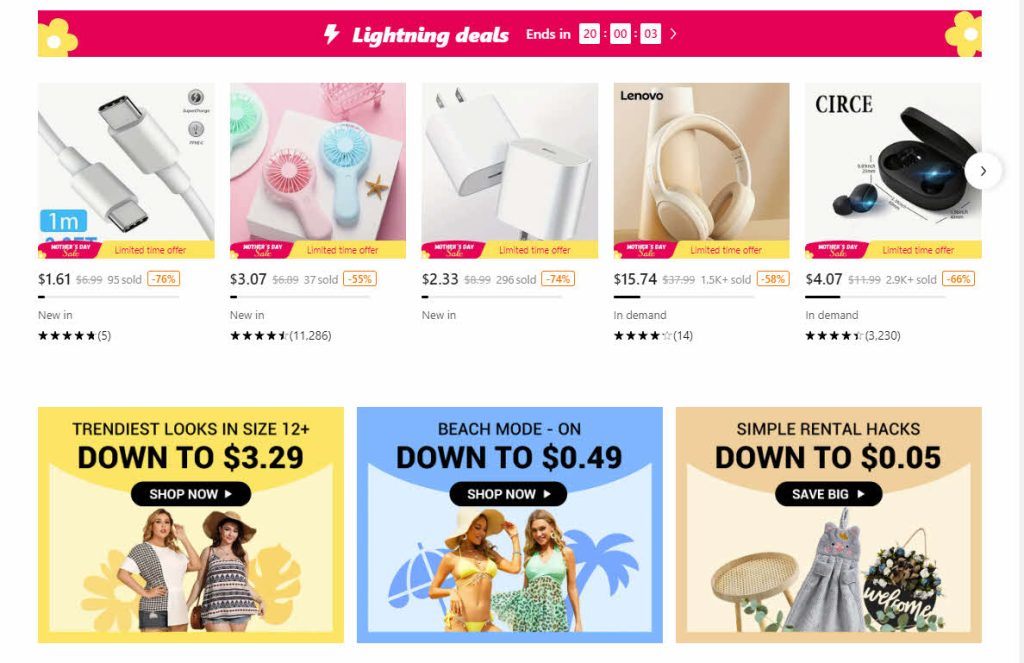Open Lightning deals via banner arrow chevron
The width and height of the screenshot is (1024, 663).
point(673,34)
